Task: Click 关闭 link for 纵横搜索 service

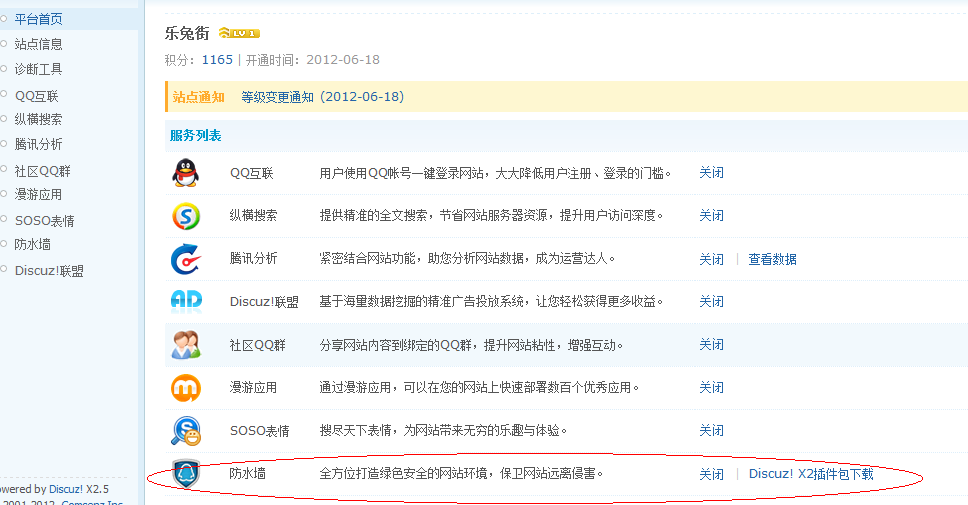Action: point(711,215)
